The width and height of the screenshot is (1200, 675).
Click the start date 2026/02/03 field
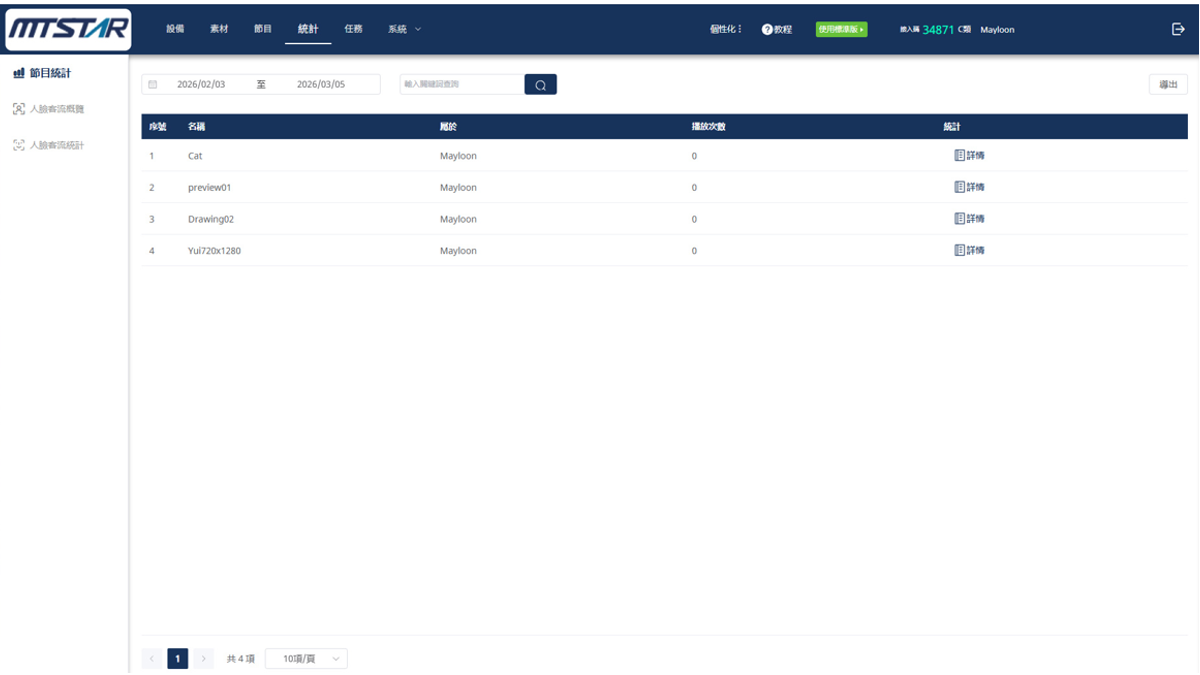[x=201, y=85]
